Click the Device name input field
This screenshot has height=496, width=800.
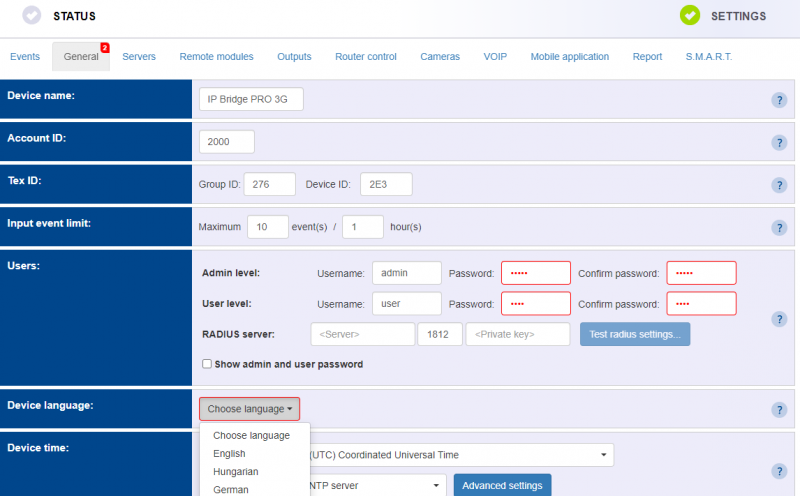point(251,100)
